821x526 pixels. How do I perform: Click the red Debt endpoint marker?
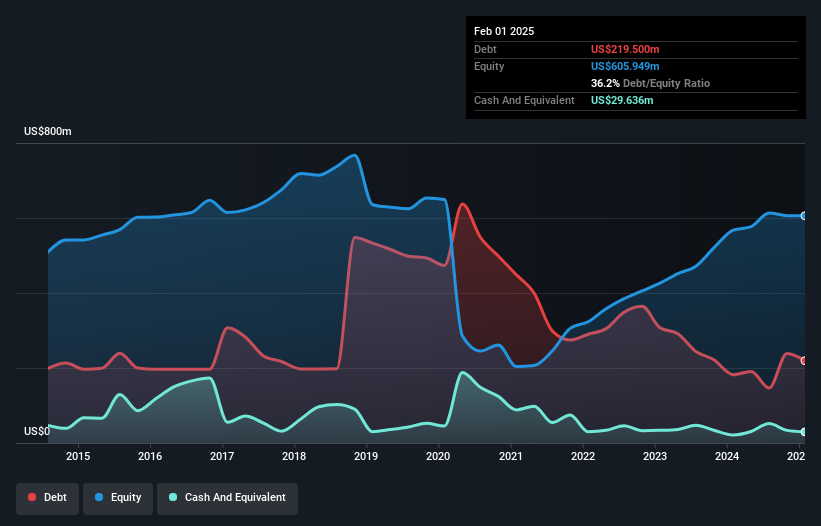[804, 361]
